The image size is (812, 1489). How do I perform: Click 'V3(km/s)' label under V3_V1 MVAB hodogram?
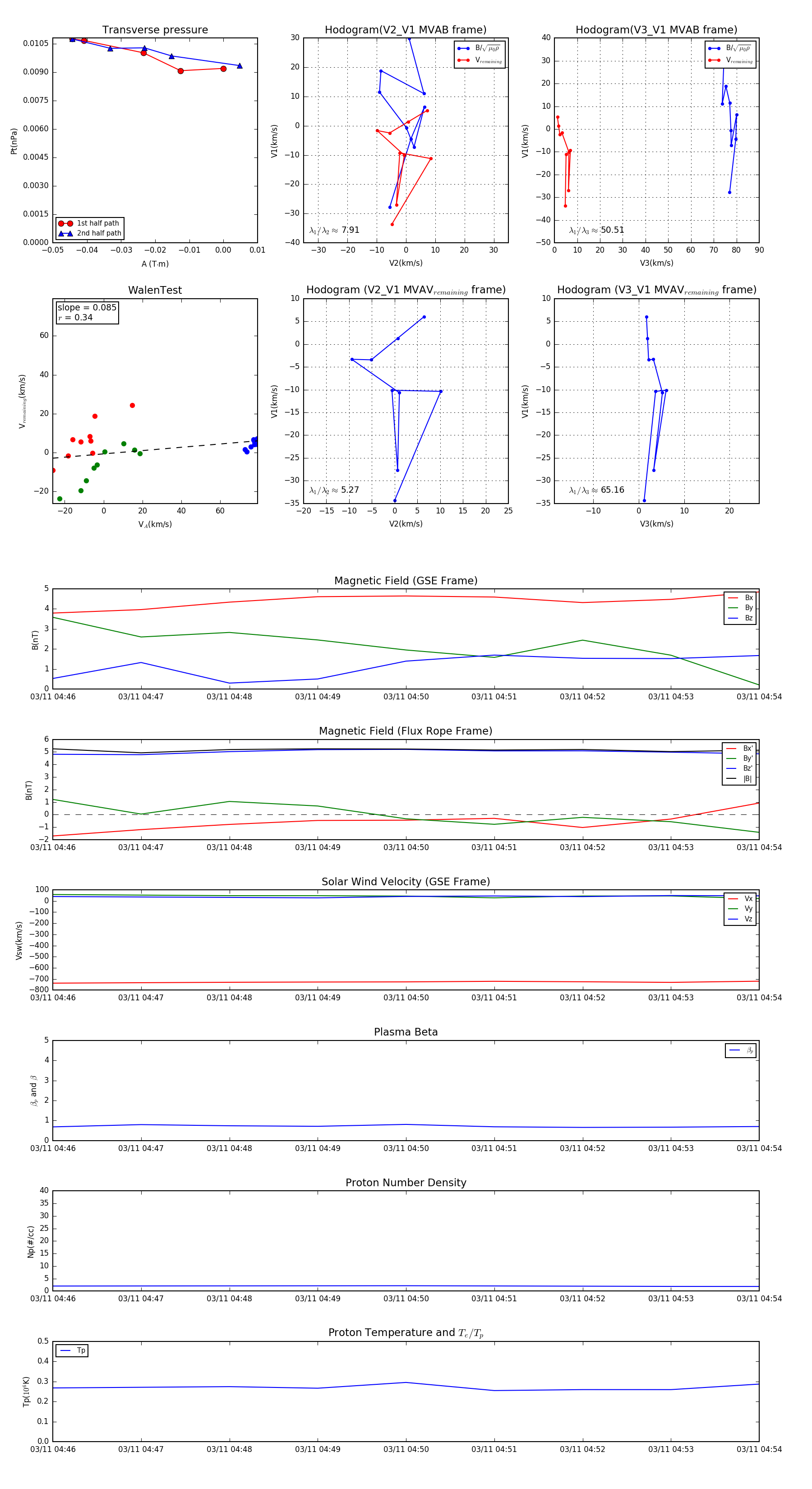(656, 264)
